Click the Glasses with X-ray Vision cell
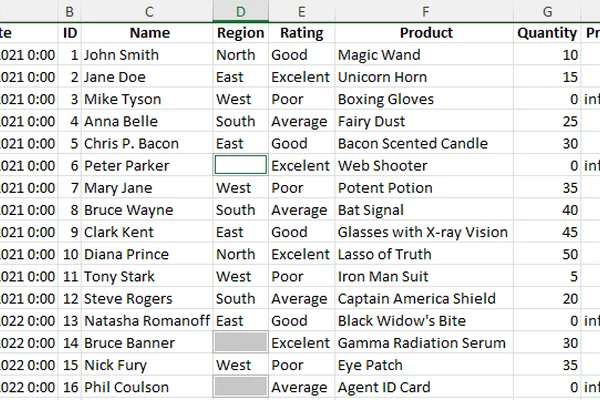Viewport: 600px width, 400px height. (x=424, y=232)
